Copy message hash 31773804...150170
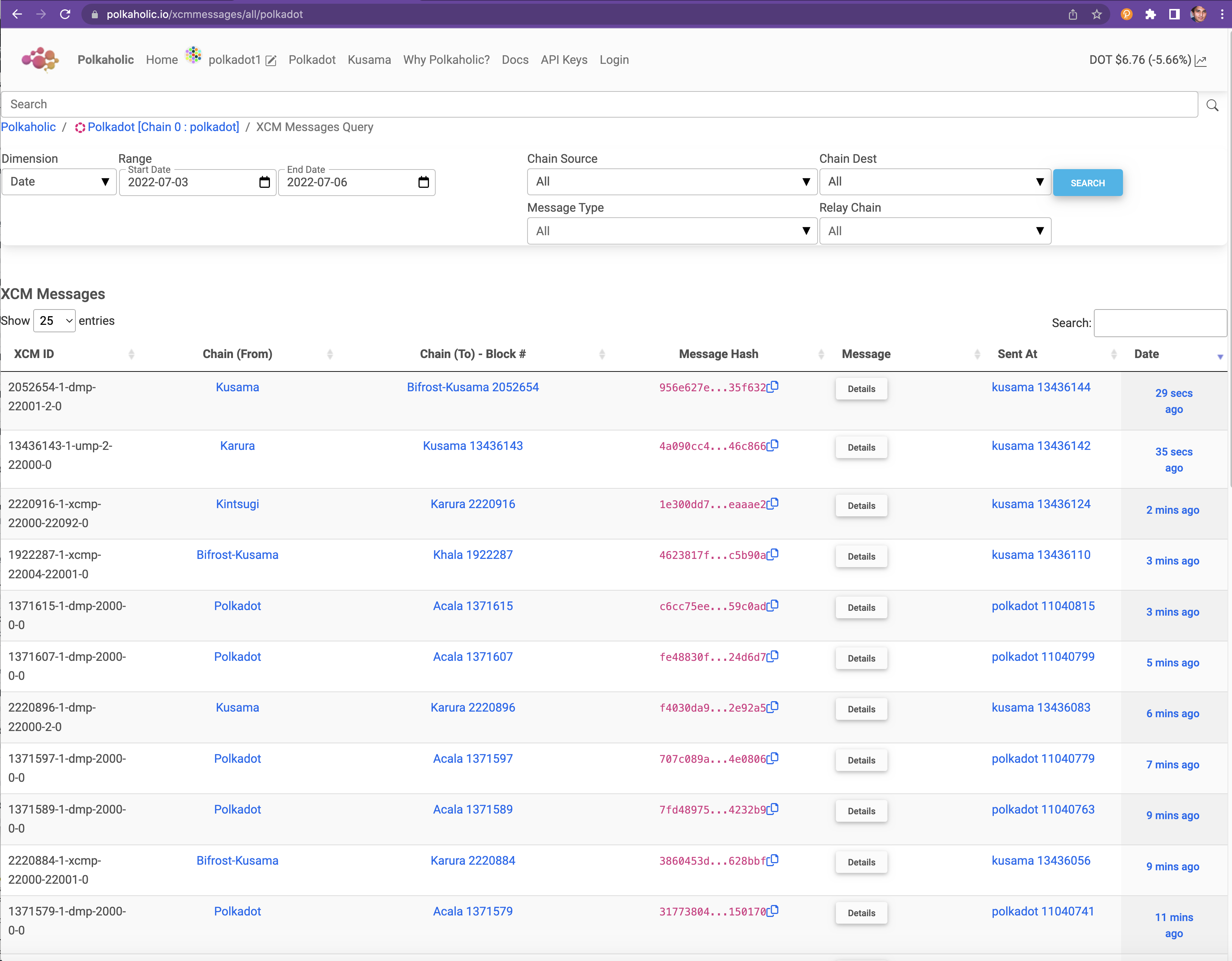This screenshot has width=1232, height=961. tap(773, 911)
